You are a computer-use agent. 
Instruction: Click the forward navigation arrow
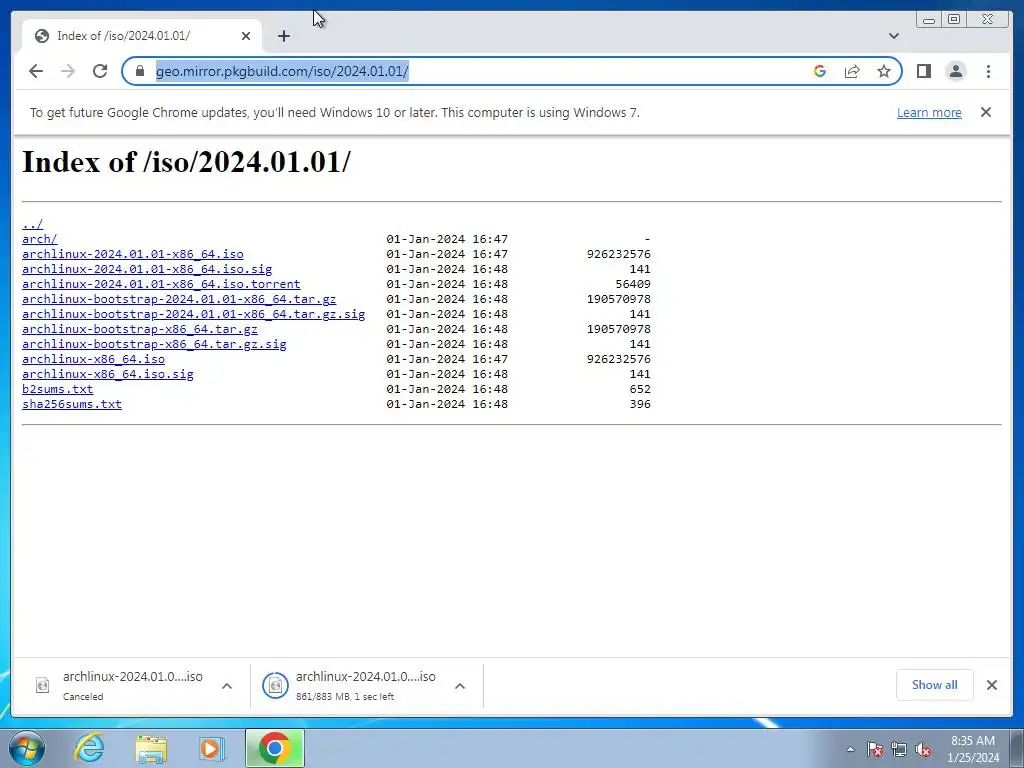(68, 71)
